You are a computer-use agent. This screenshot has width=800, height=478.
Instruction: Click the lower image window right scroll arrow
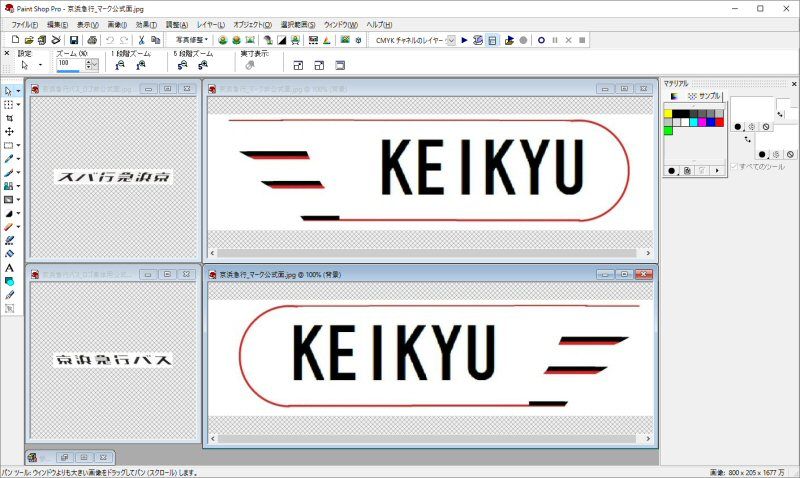coord(648,438)
